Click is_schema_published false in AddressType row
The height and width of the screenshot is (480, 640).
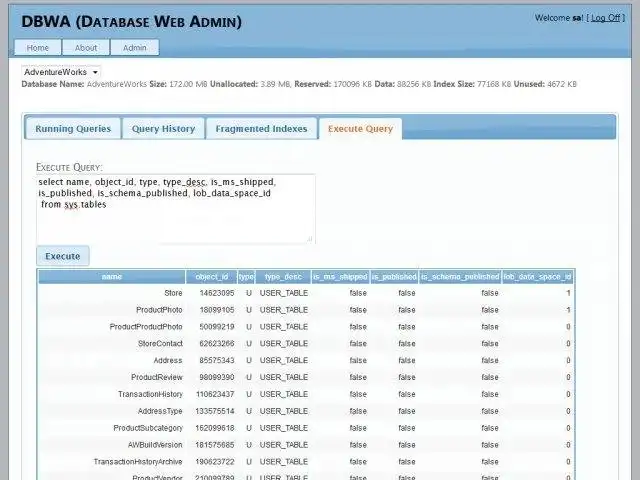(x=490, y=411)
